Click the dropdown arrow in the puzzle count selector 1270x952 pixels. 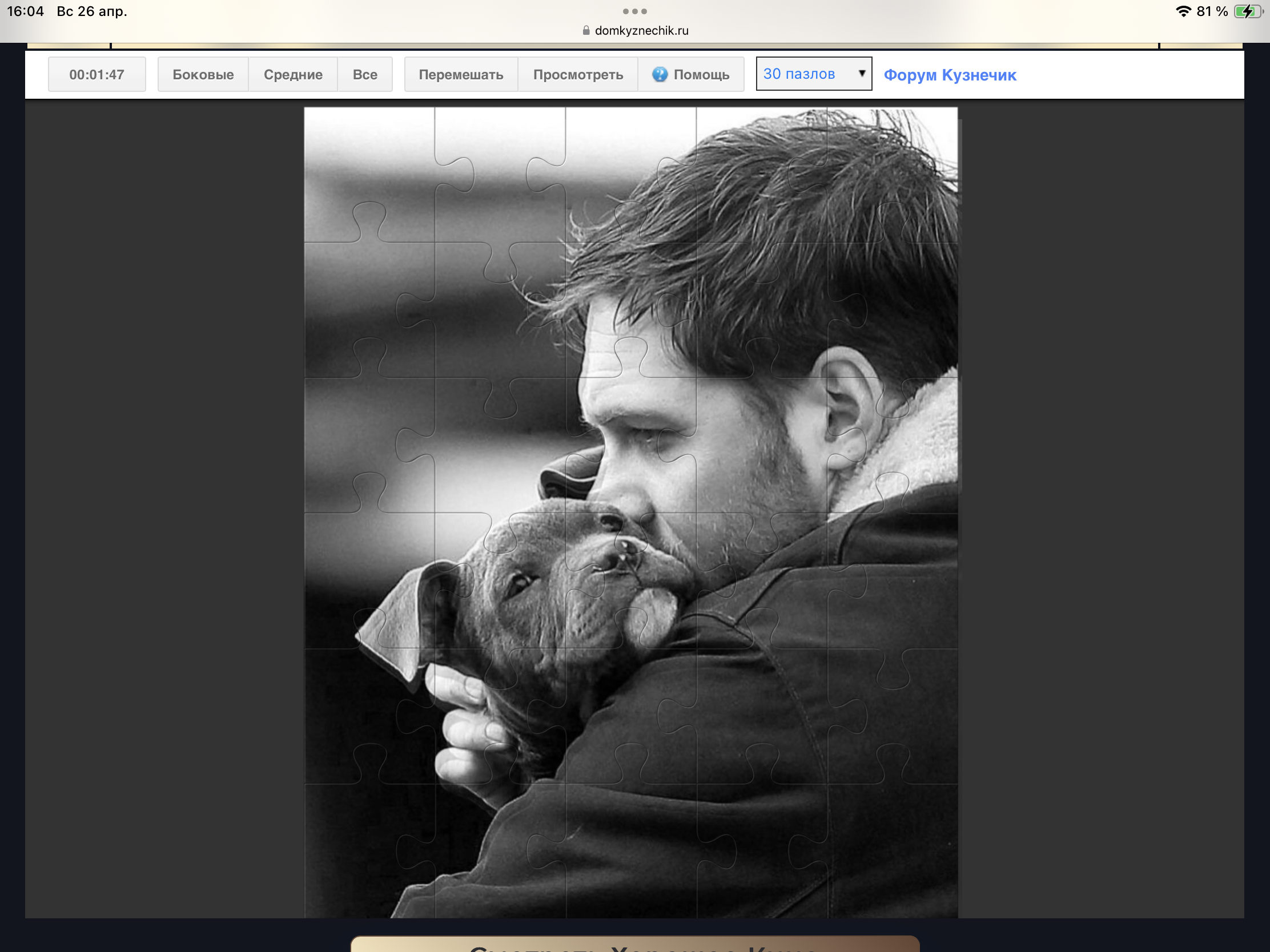tap(861, 74)
